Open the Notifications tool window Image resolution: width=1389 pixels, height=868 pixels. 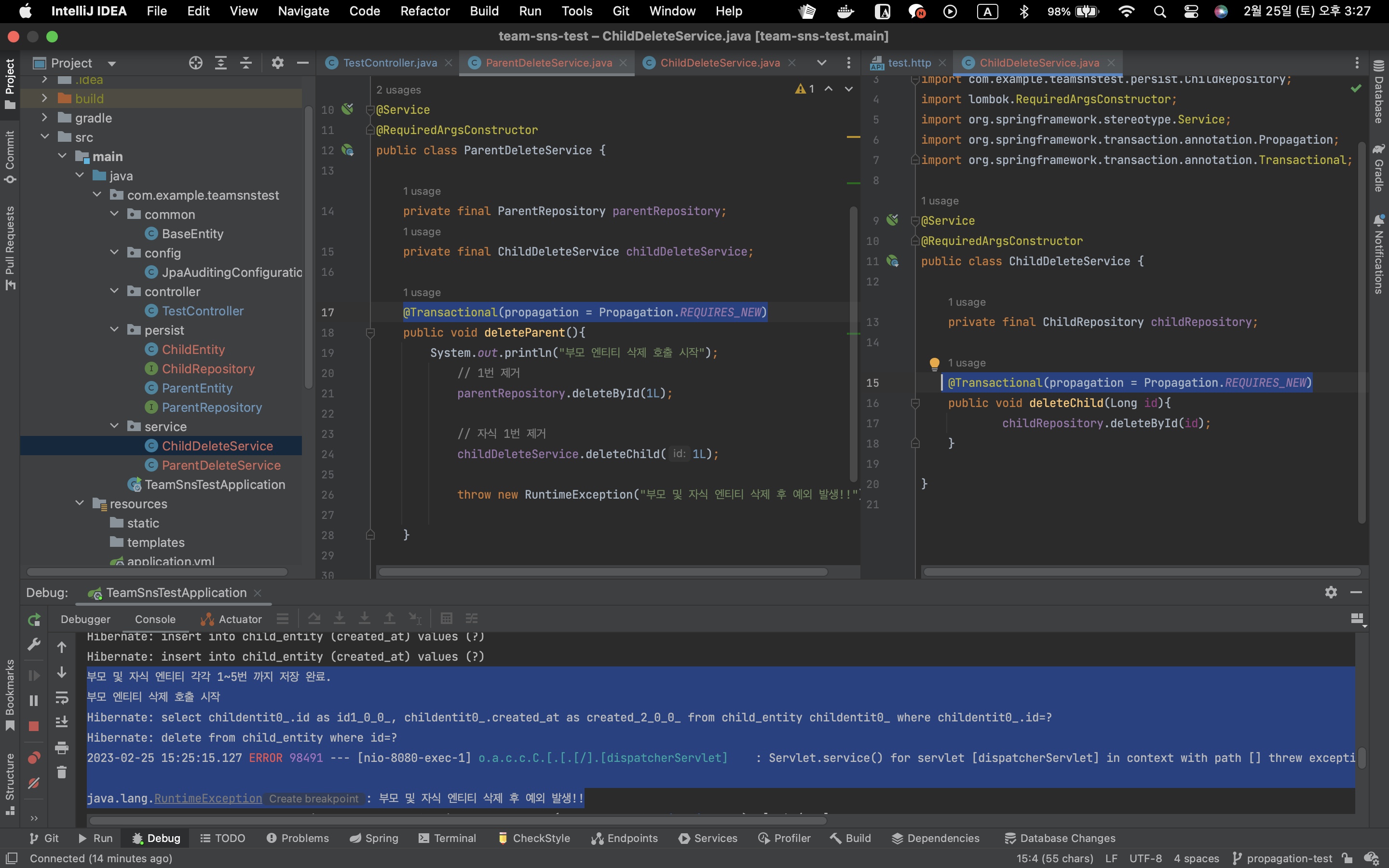1379,254
